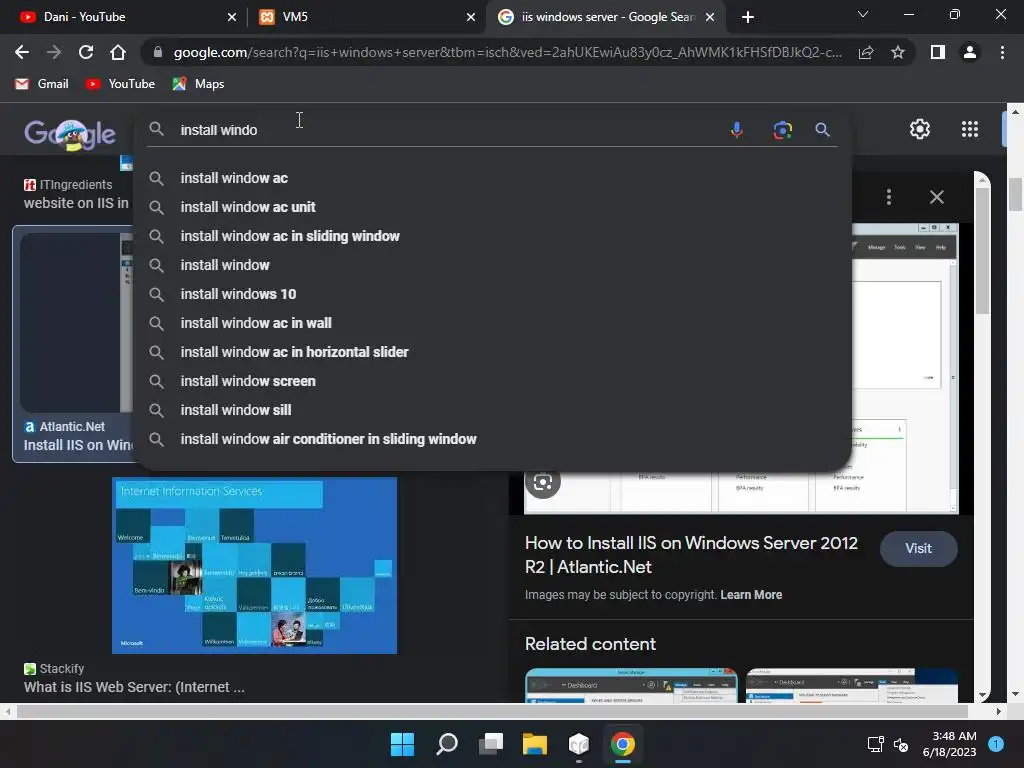Select suggestion "install windows 10"
1024x768 pixels.
coord(492,294)
